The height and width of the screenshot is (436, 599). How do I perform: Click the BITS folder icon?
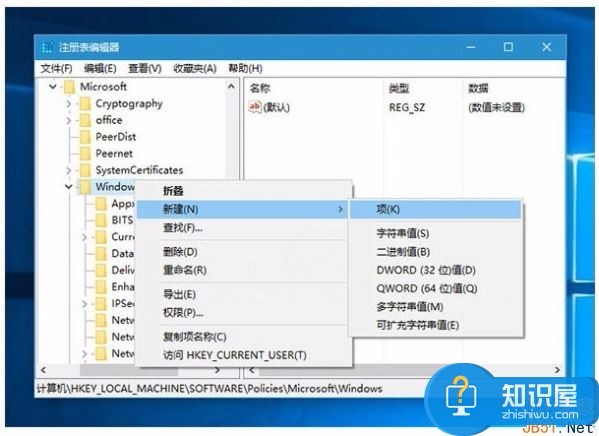coord(101,220)
